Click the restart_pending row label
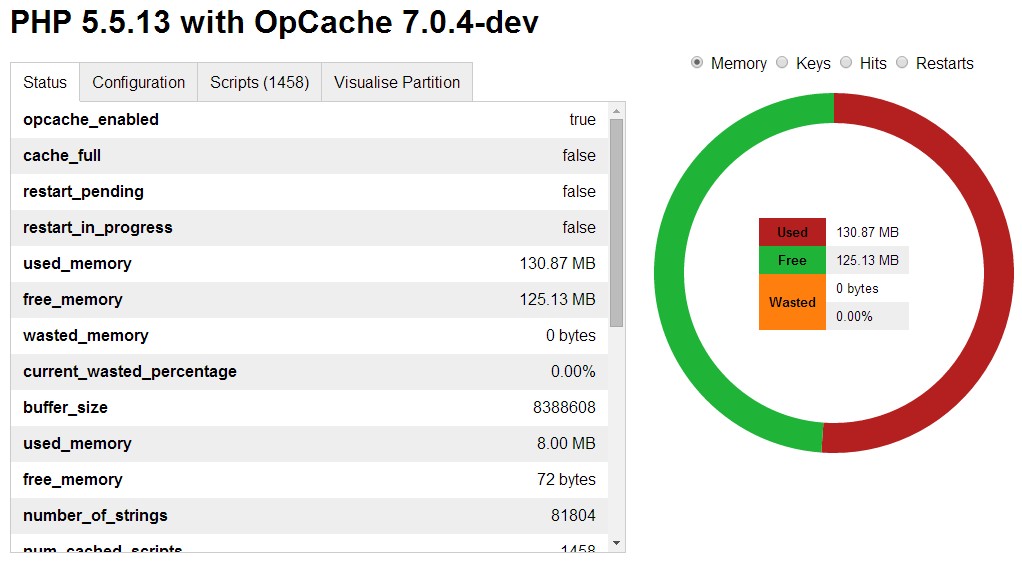Image resolution: width=1022 pixels, height=569 pixels. pyautogui.click(x=83, y=192)
